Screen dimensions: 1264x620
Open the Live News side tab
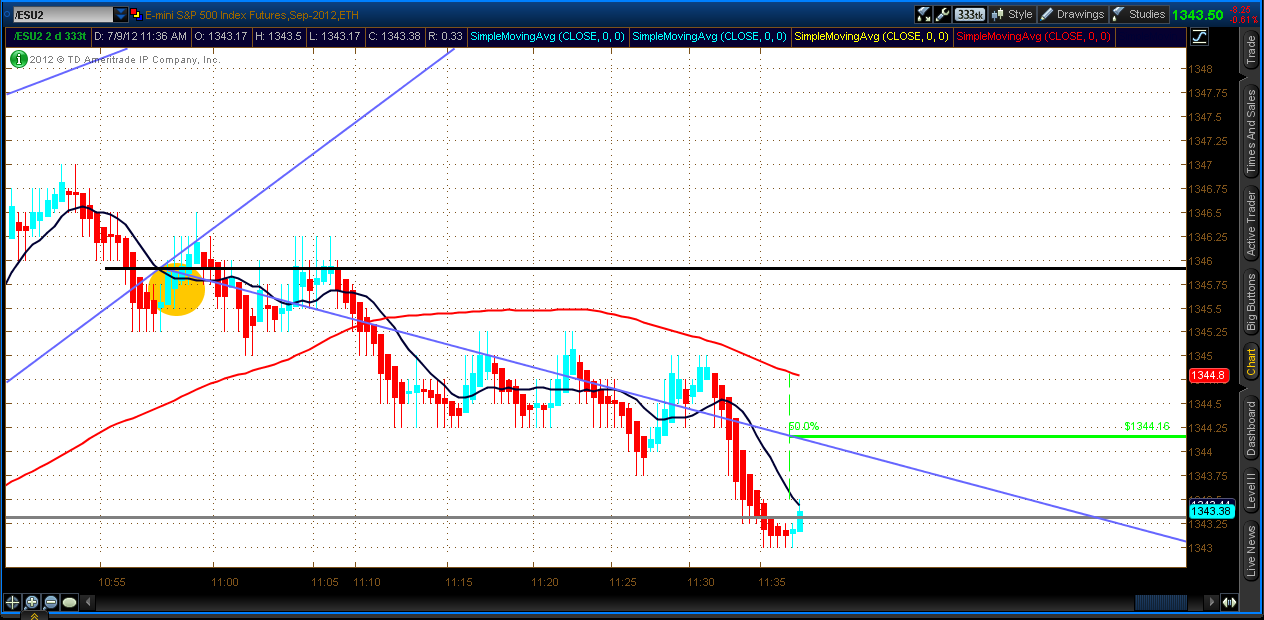click(x=1250, y=550)
